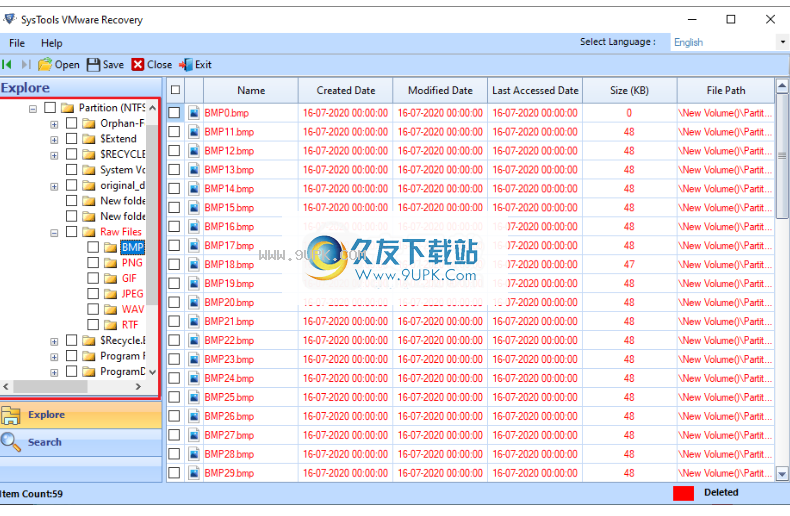790x516 pixels.
Task: Click the English language input field
Action: (x=723, y=42)
